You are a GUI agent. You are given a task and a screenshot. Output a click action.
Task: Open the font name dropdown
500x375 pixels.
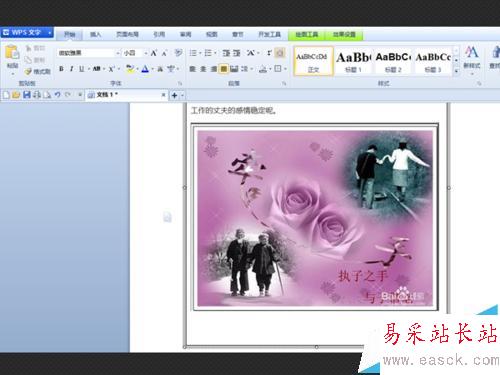(118, 53)
